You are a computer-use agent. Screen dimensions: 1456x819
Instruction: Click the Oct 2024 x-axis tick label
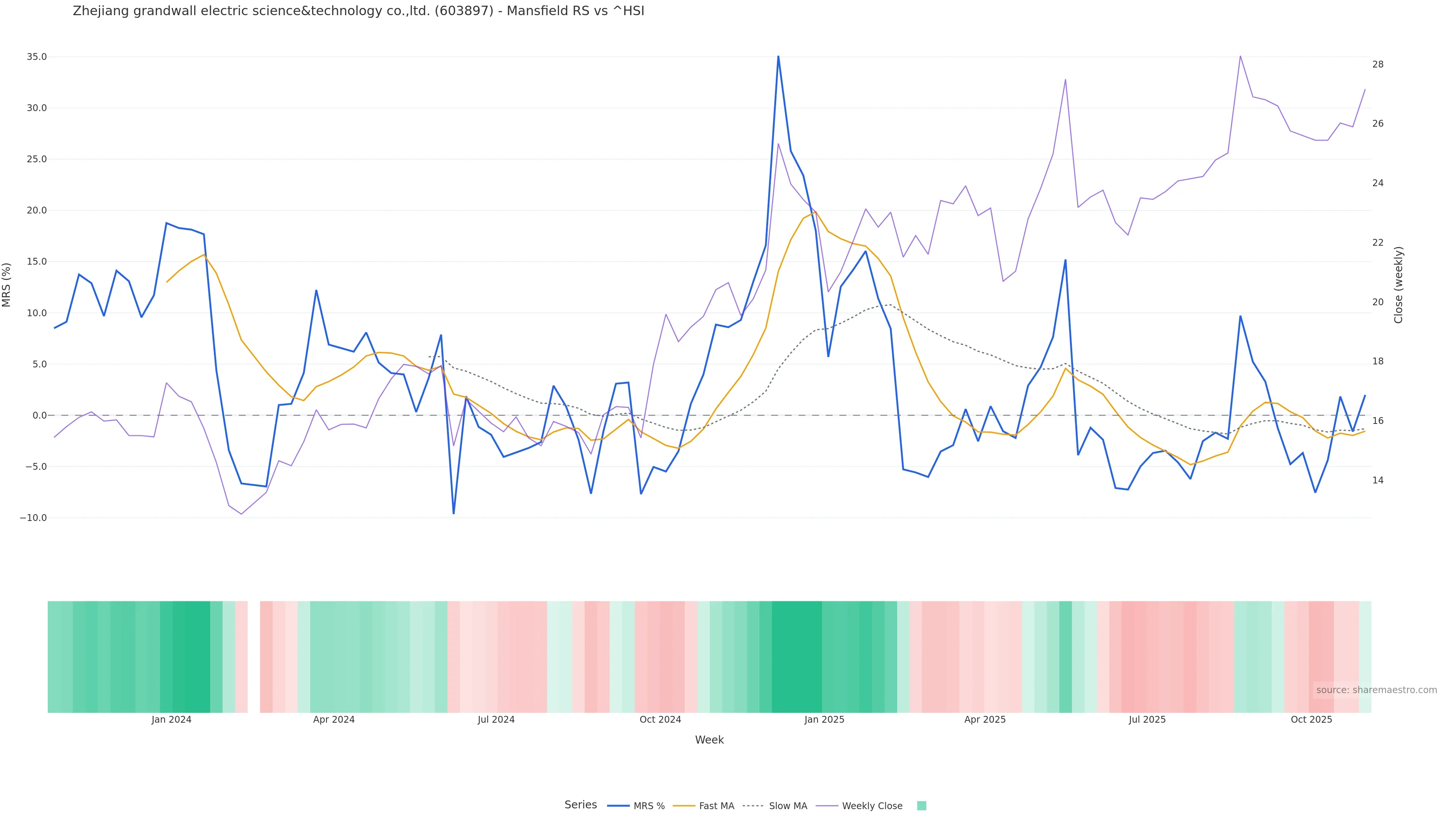pyautogui.click(x=660, y=720)
